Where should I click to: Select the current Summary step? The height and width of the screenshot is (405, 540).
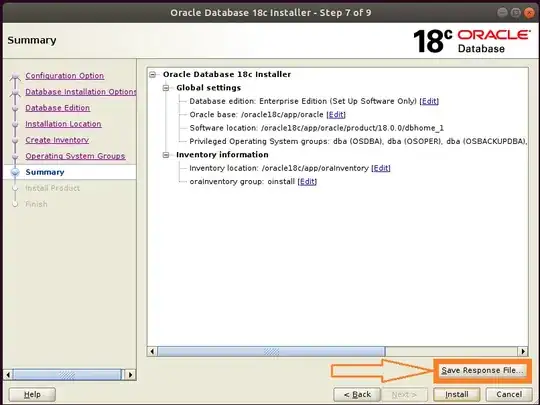point(45,172)
